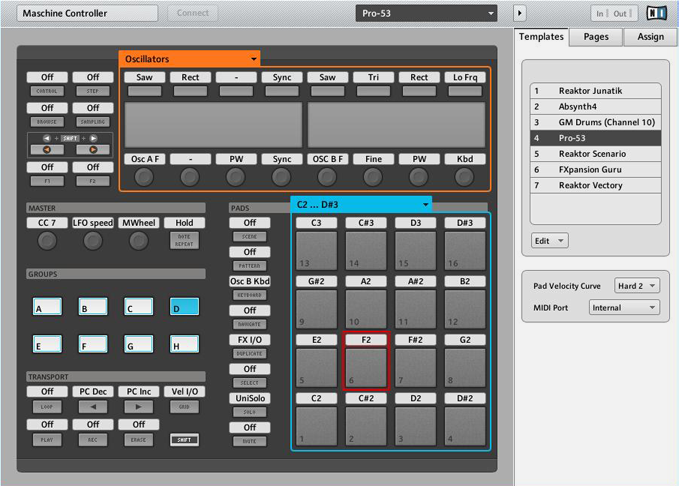This screenshot has width=679, height=486.
Task: Switch to the Assign tab
Action: click(650, 37)
